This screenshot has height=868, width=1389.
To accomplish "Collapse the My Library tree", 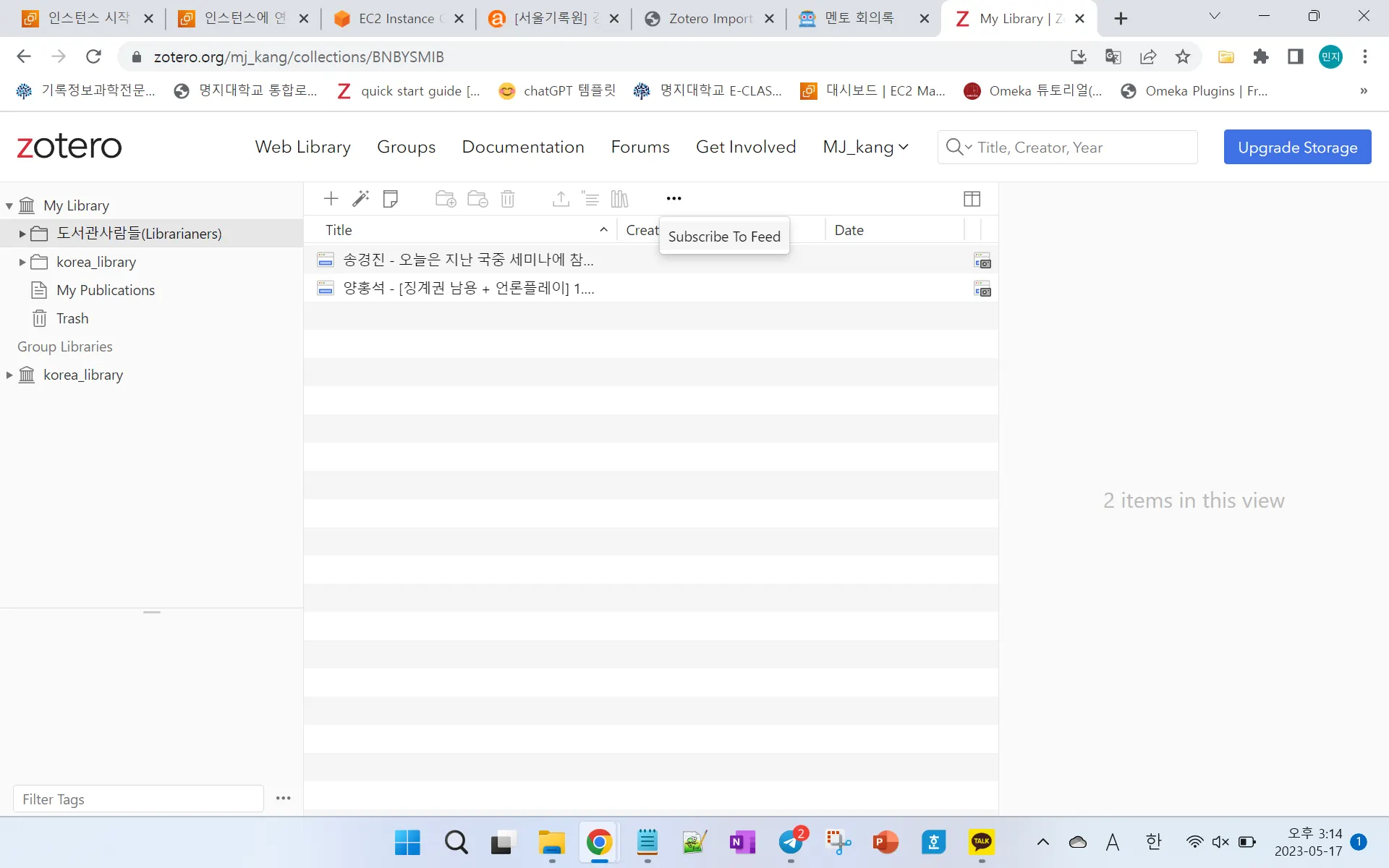I will pyautogui.click(x=9, y=206).
